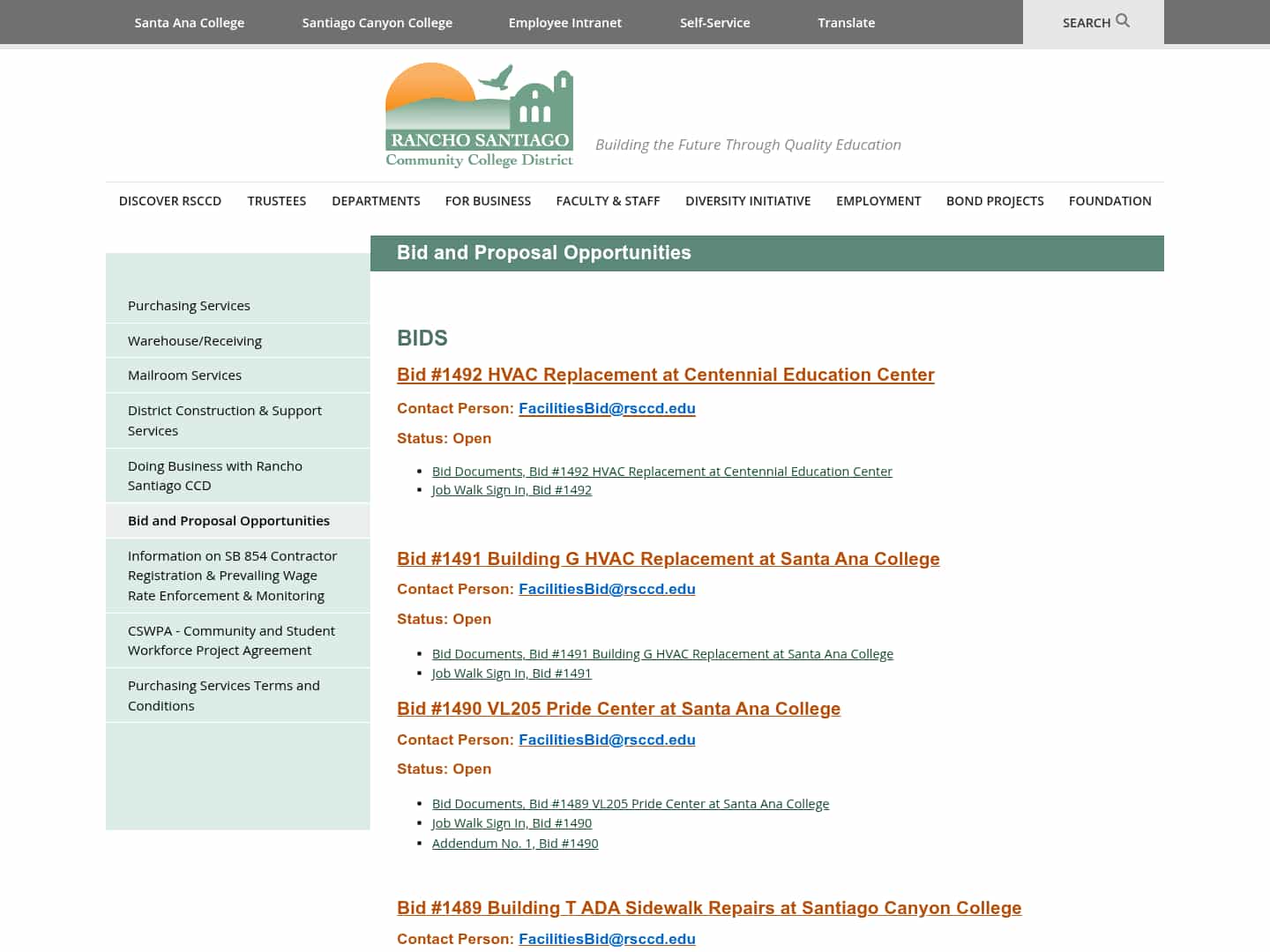Open Doing Business with Rancho Santiago CCD

tap(215, 475)
